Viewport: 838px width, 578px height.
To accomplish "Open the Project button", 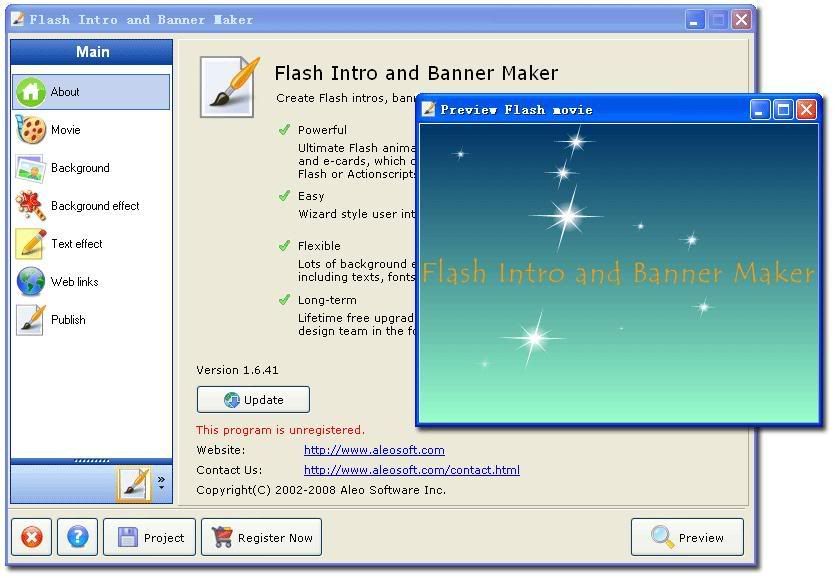I will pyautogui.click(x=151, y=537).
